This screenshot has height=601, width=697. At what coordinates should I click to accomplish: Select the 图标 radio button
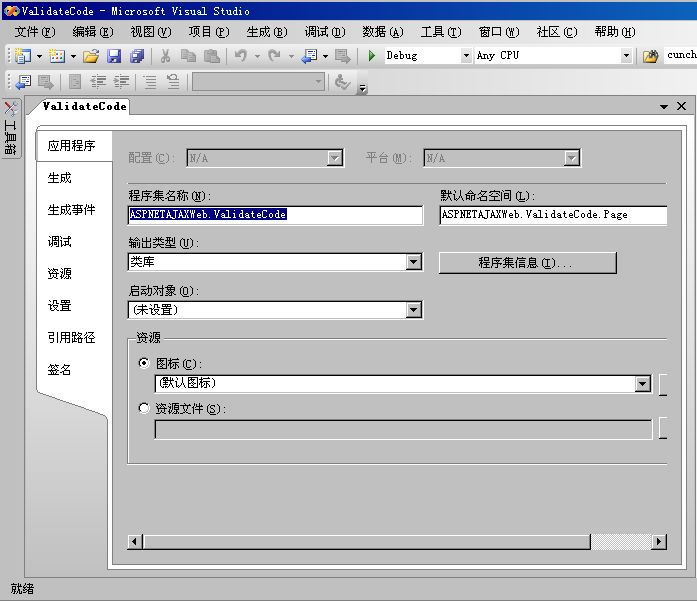[x=144, y=363]
